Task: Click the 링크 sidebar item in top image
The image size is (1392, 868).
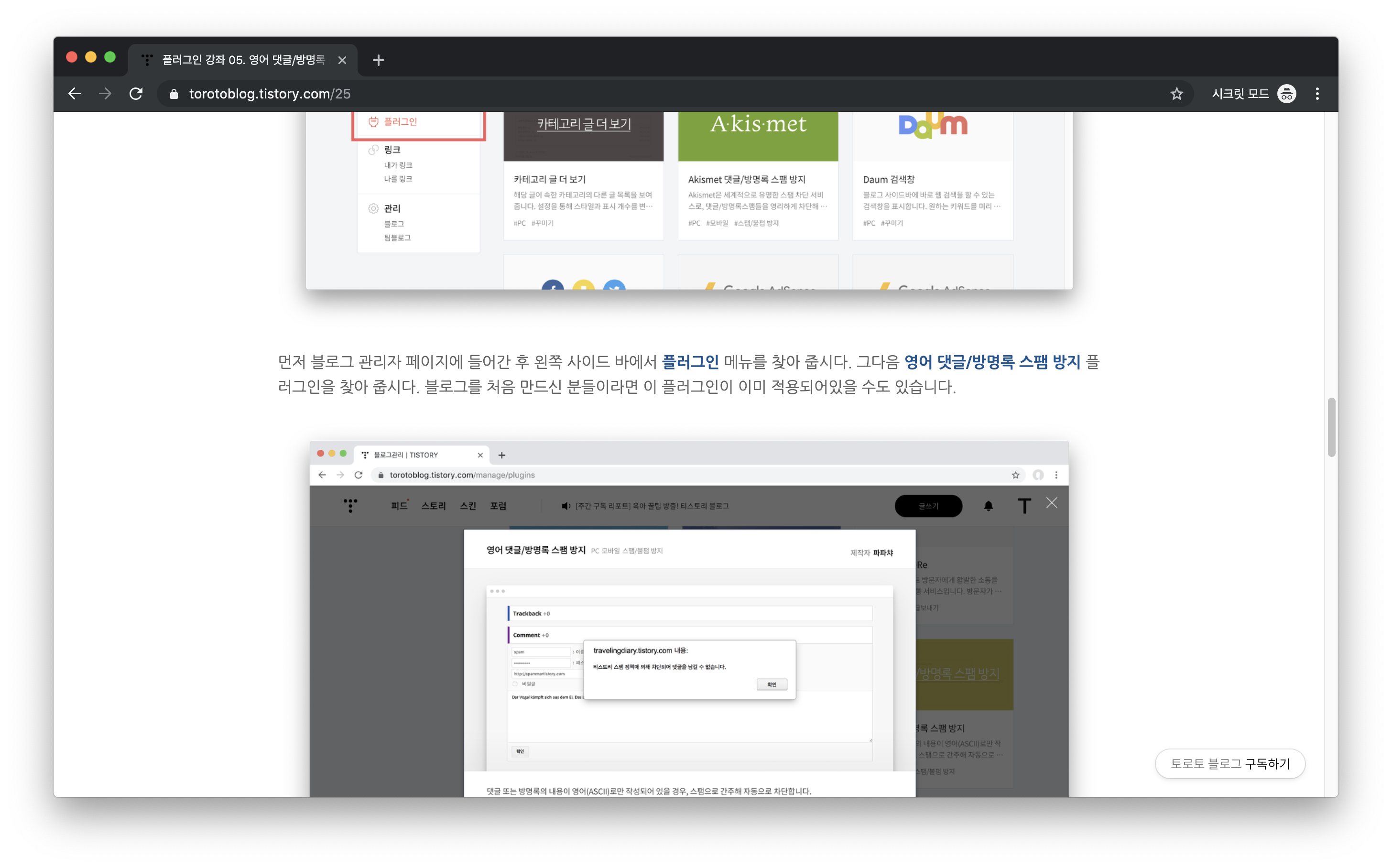Action: pos(392,150)
